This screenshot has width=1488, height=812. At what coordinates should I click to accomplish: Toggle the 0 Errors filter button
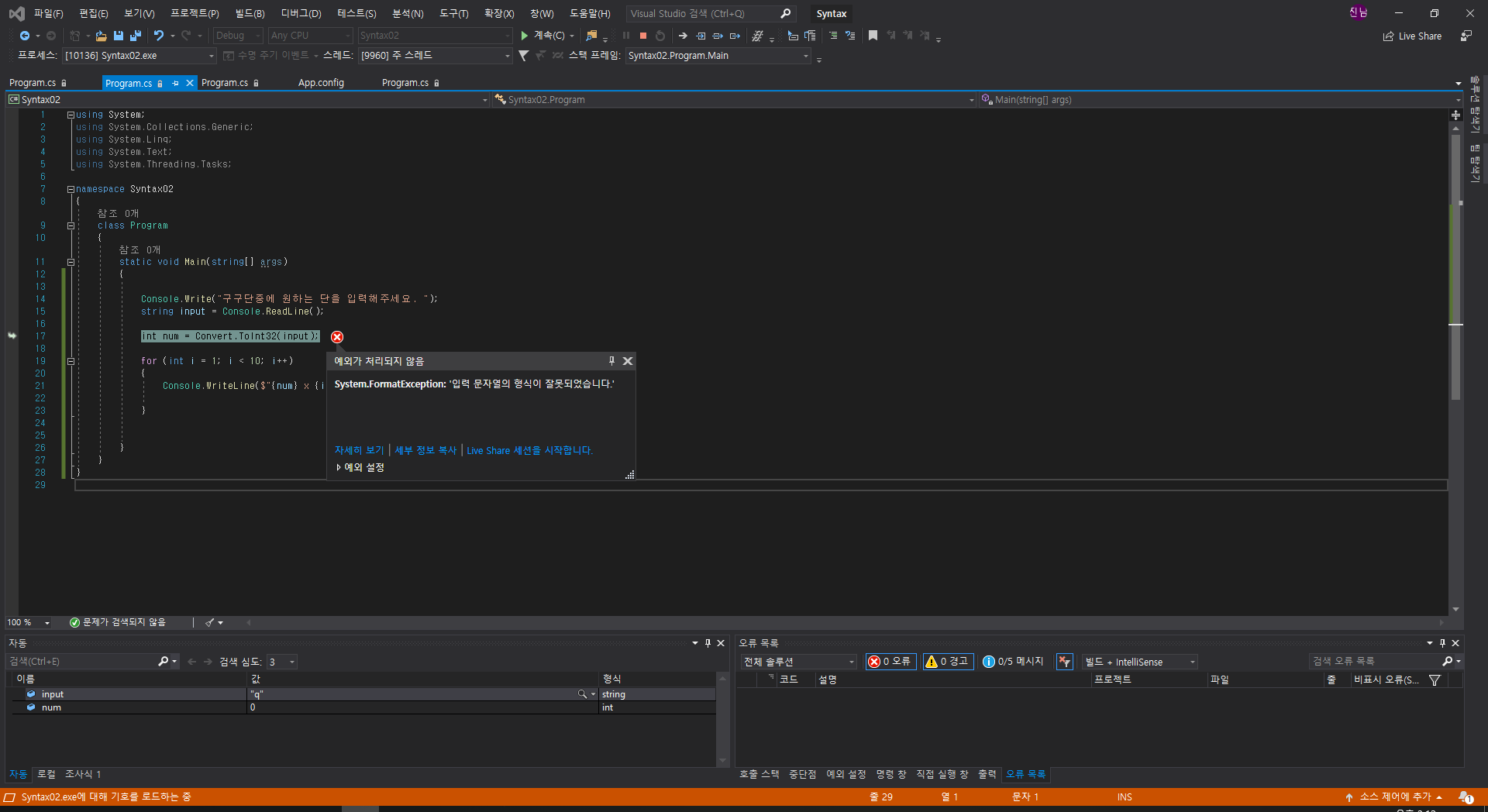(x=890, y=662)
